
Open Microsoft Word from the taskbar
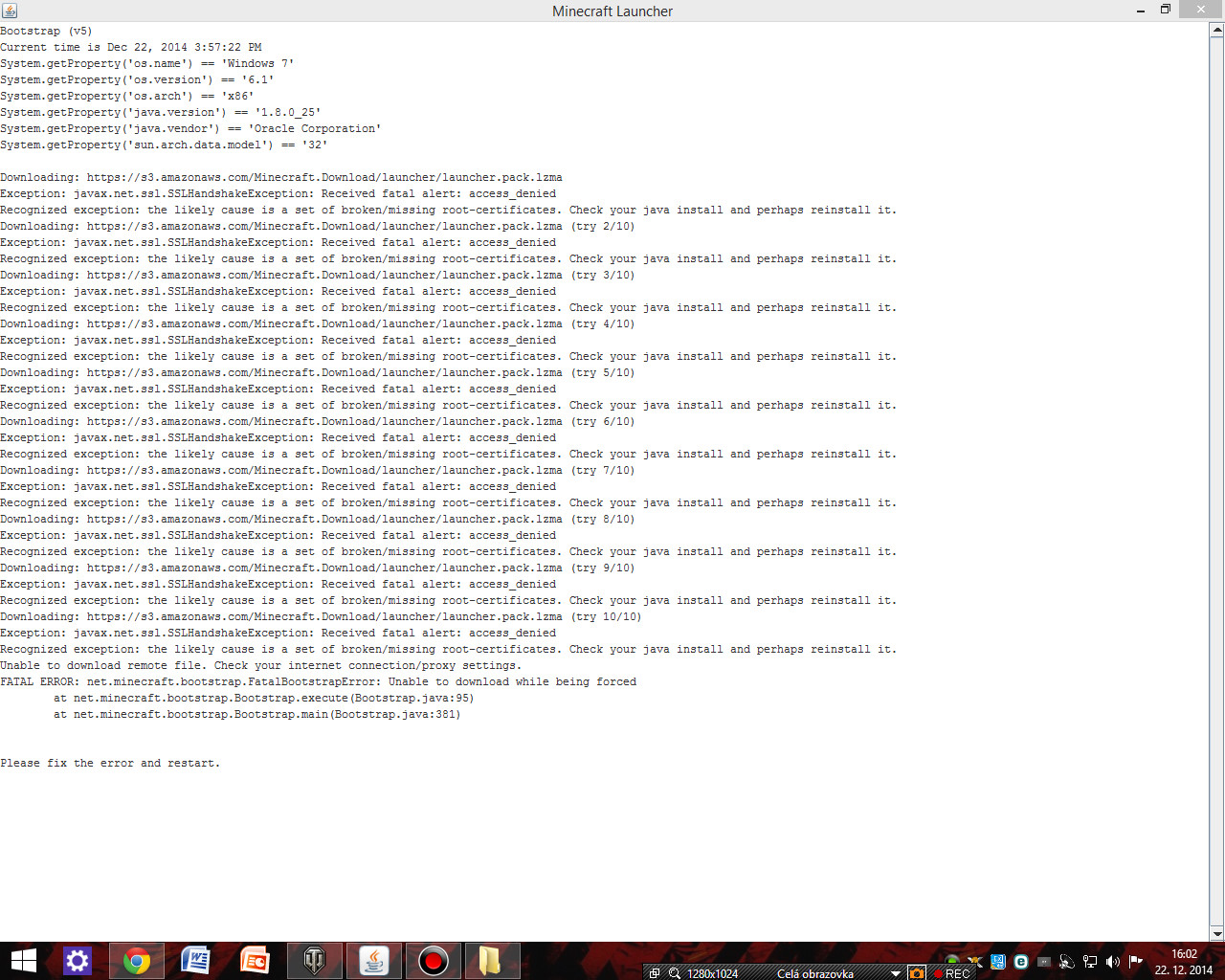click(195, 961)
